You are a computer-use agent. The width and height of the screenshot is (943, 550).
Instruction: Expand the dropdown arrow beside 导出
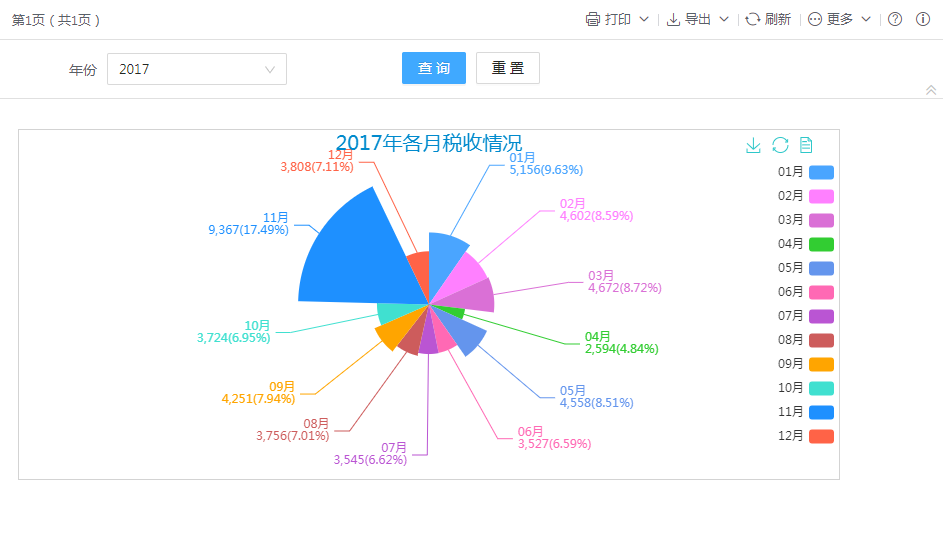(x=724, y=19)
